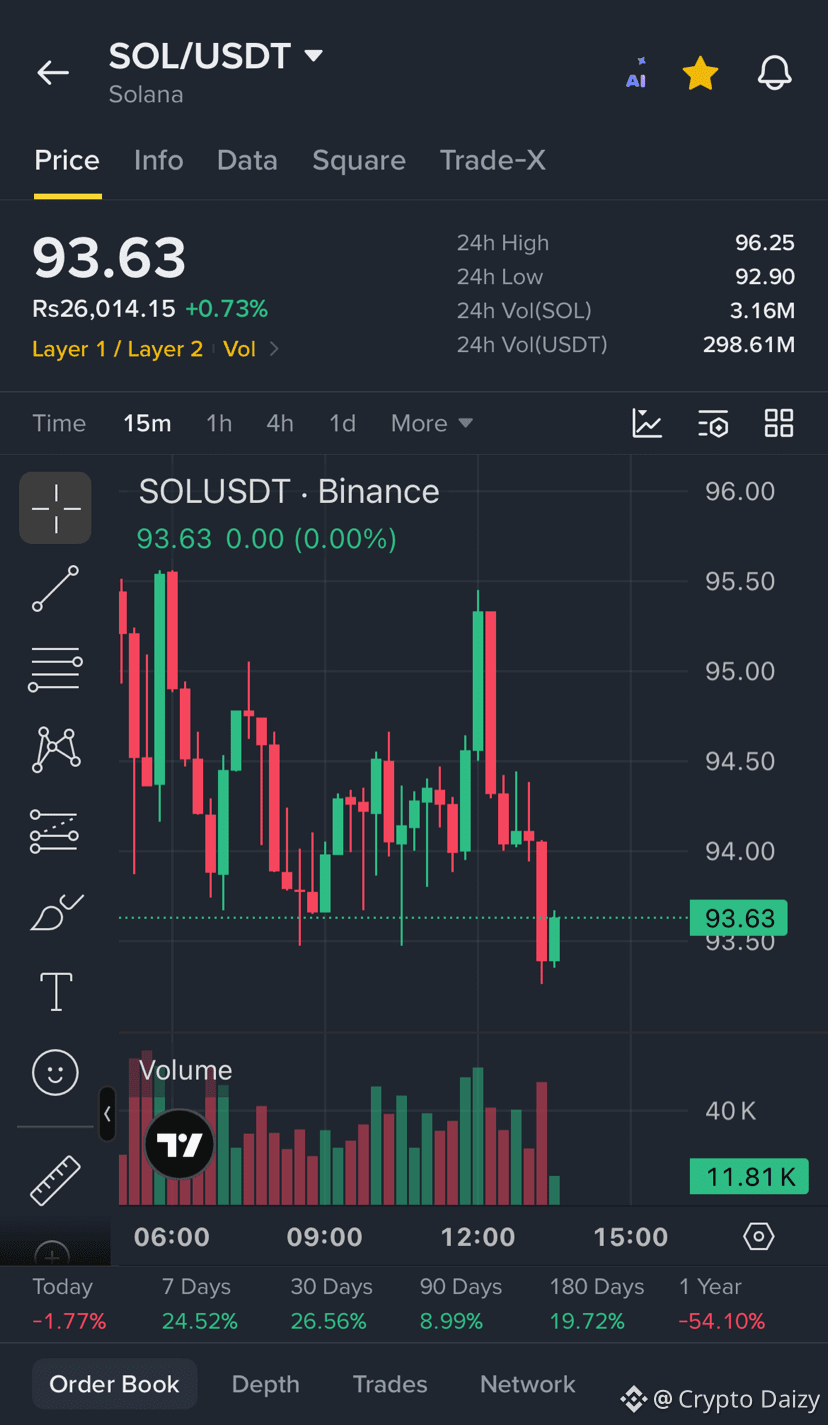Collapse the drawing toolbar arrow handle
Screen dimensions: 828x1425
(x=107, y=1113)
